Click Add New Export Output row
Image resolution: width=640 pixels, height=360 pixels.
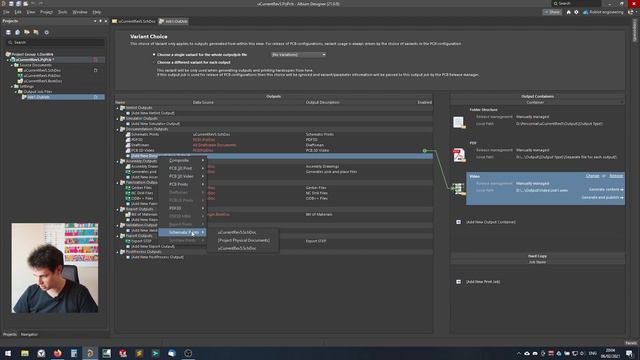pos(152,247)
